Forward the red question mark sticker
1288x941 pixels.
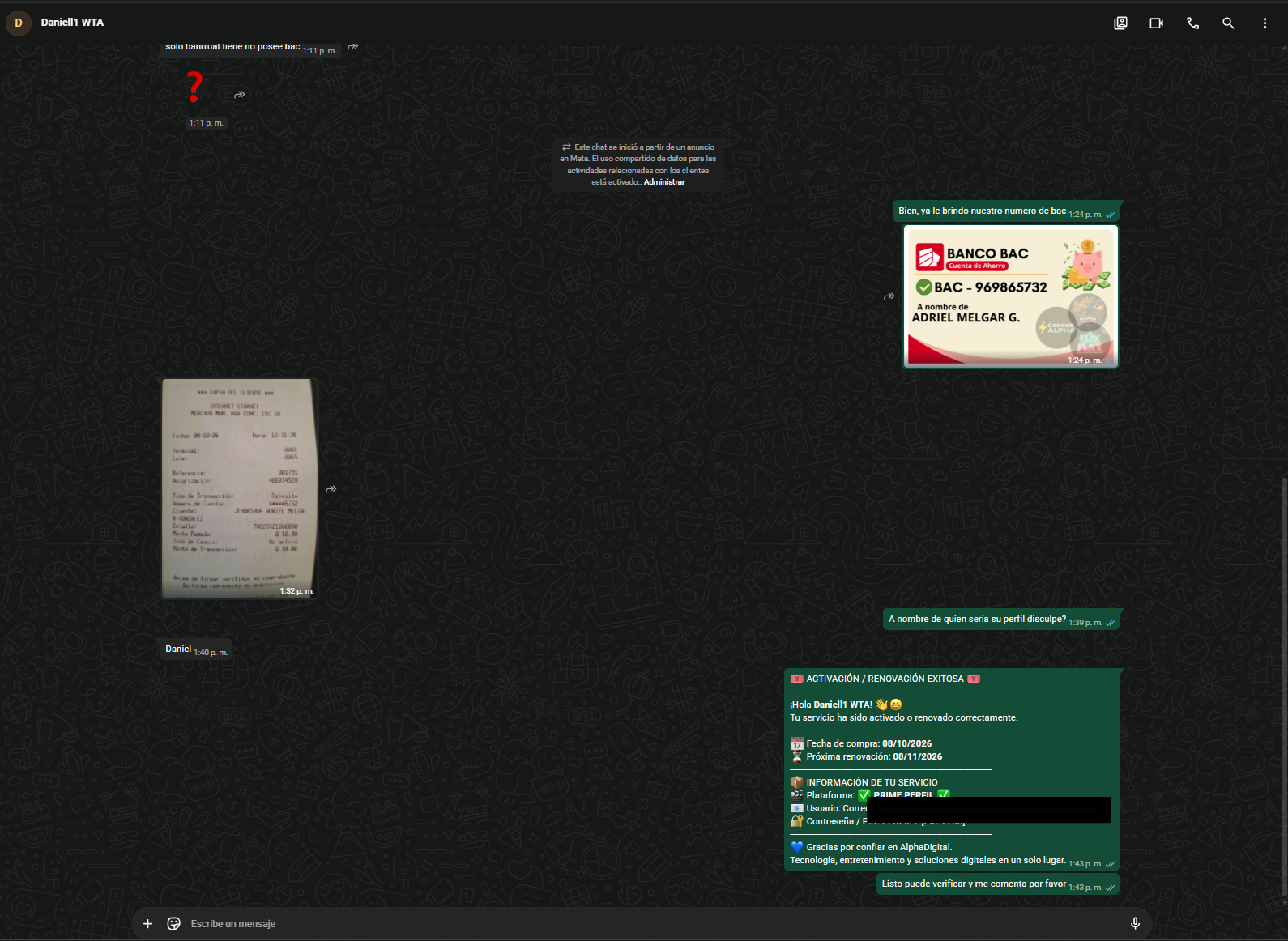tap(240, 95)
